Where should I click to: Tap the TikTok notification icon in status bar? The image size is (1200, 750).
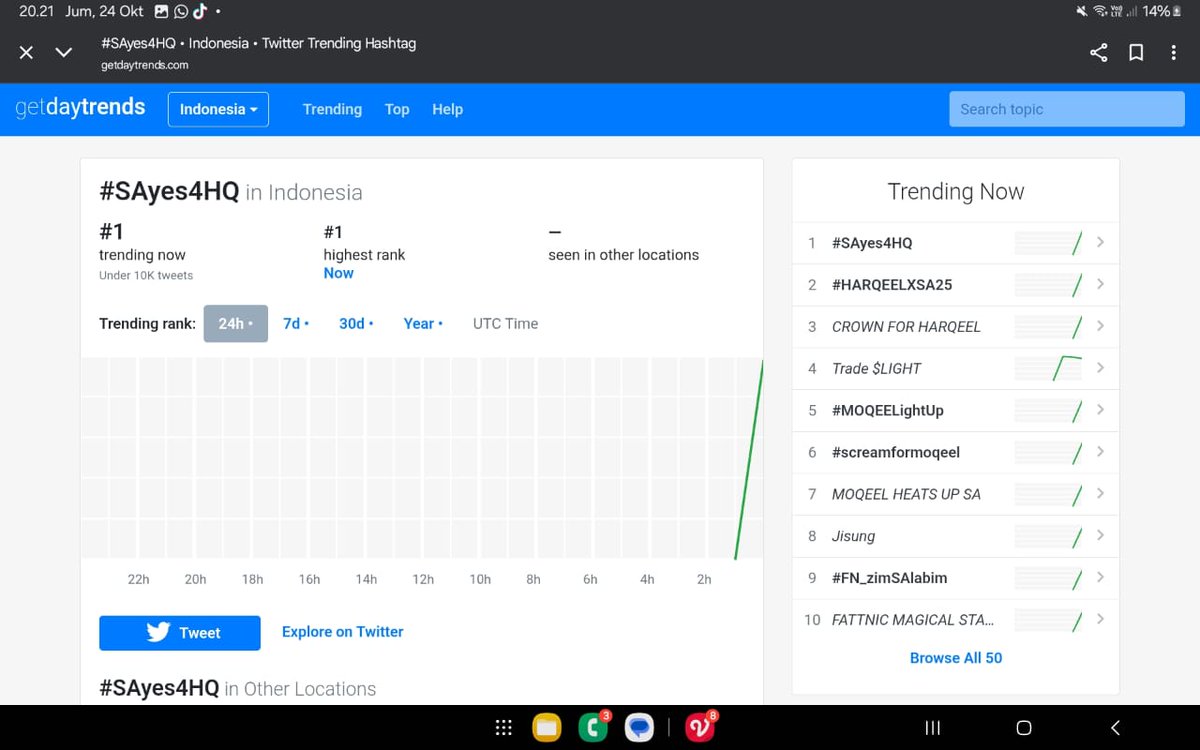tap(200, 11)
